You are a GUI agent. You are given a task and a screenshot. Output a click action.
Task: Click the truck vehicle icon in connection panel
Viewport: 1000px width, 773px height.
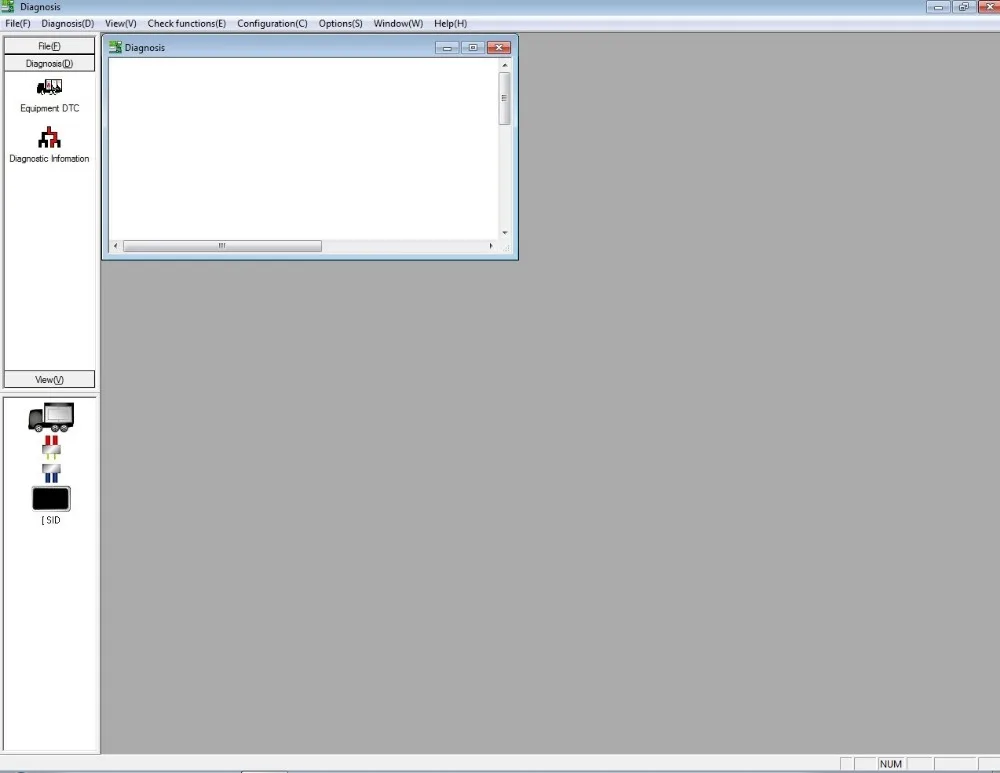pyautogui.click(x=51, y=417)
